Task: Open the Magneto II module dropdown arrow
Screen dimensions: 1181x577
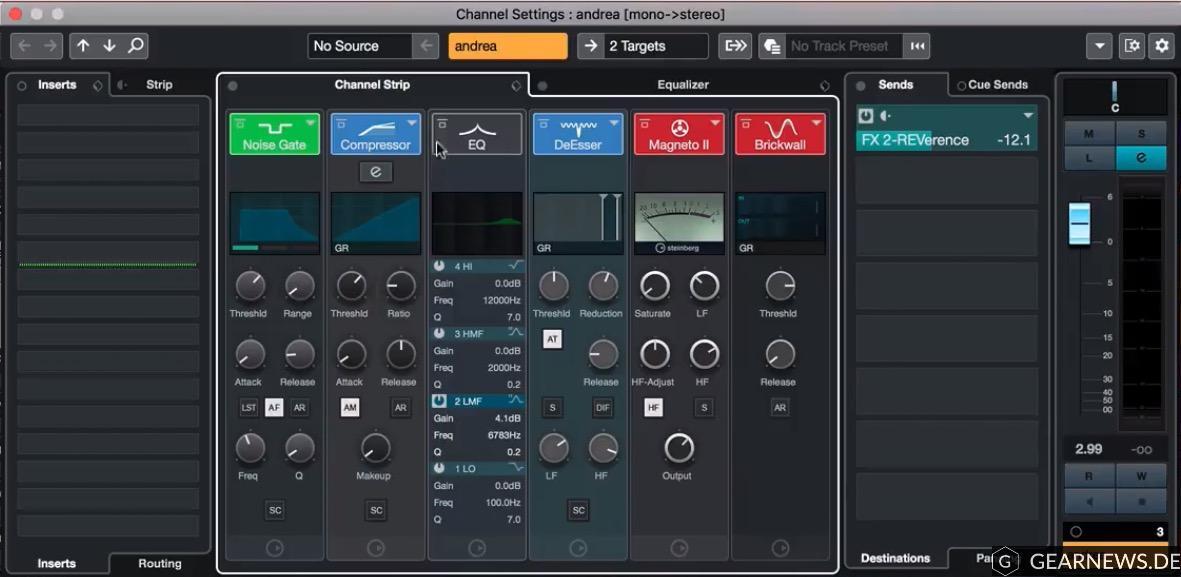Action: tap(715, 123)
